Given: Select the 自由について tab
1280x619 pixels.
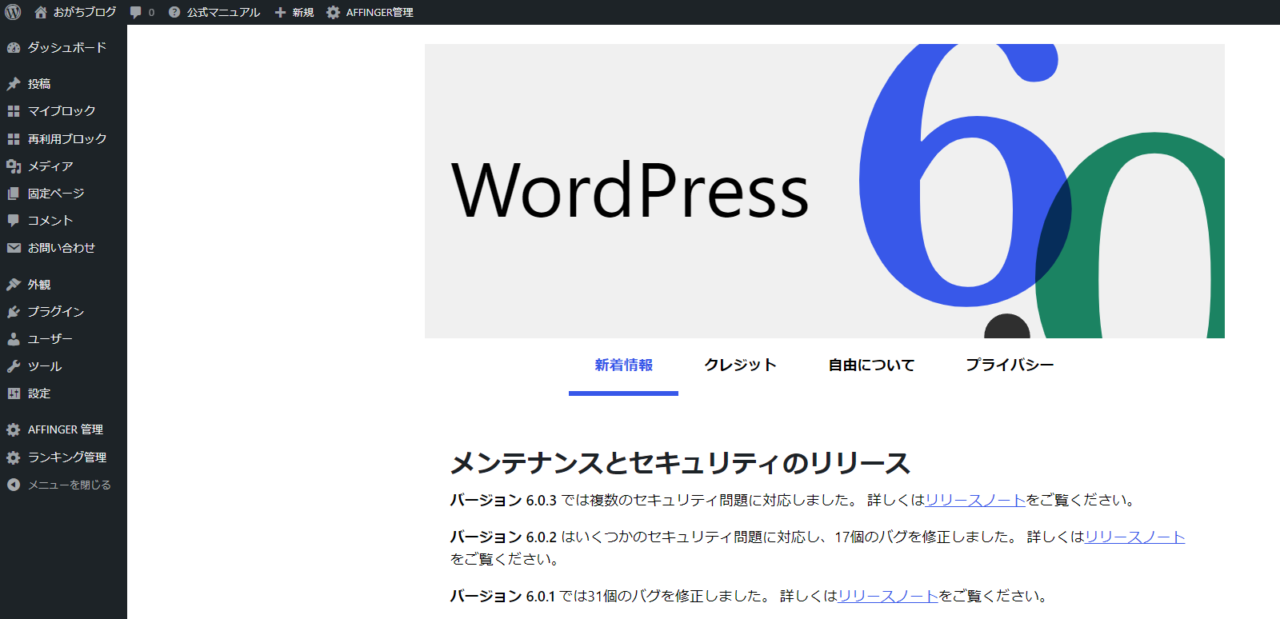Looking at the screenshot, I should pos(871,365).
